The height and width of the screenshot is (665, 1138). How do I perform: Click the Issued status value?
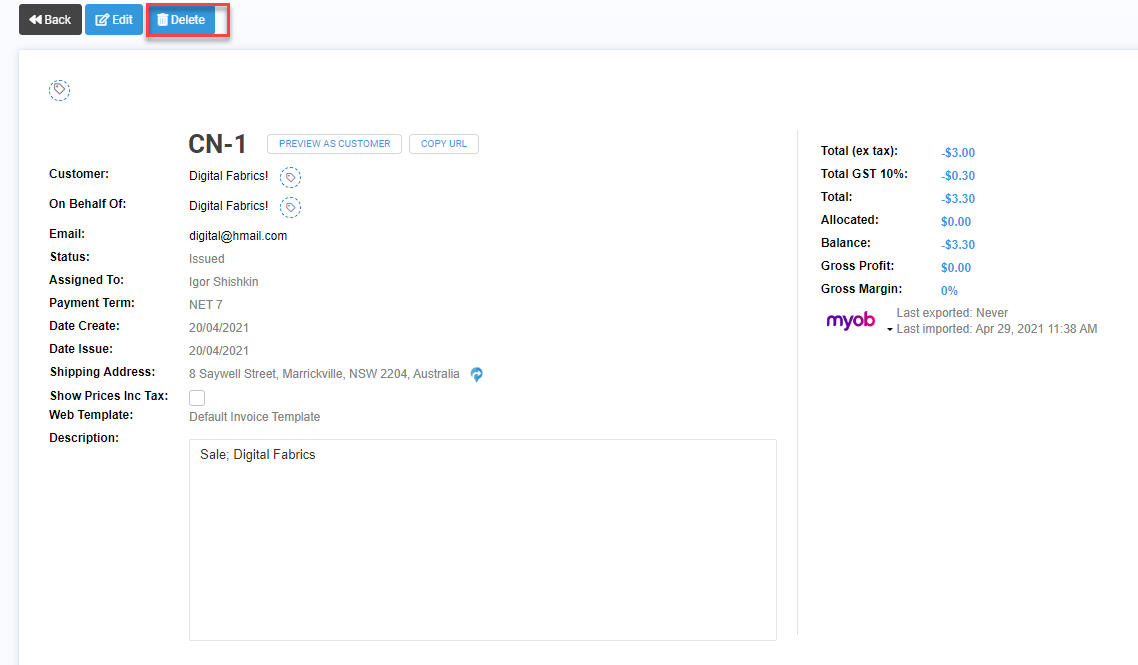[x=207, y=258]
